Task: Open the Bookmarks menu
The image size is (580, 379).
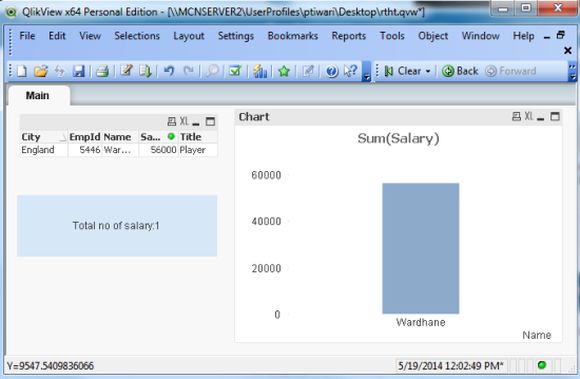Action: pos(293,36)
